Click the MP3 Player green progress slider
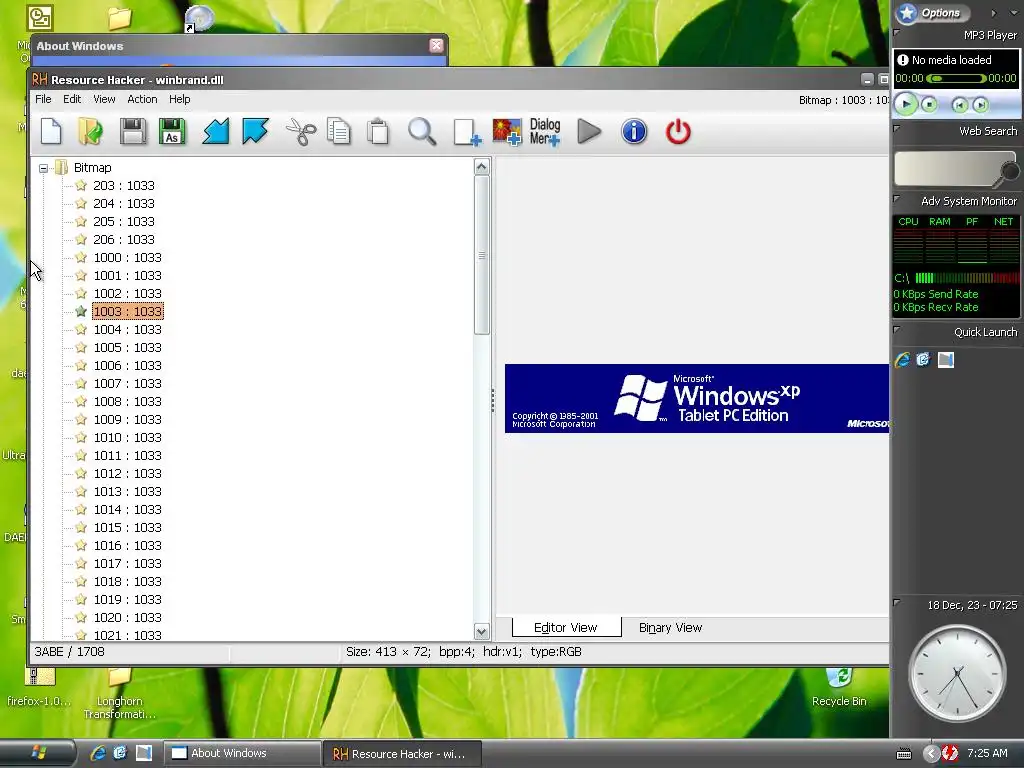The height and width of the screenshot is (768, 1024). pos(955,78)
